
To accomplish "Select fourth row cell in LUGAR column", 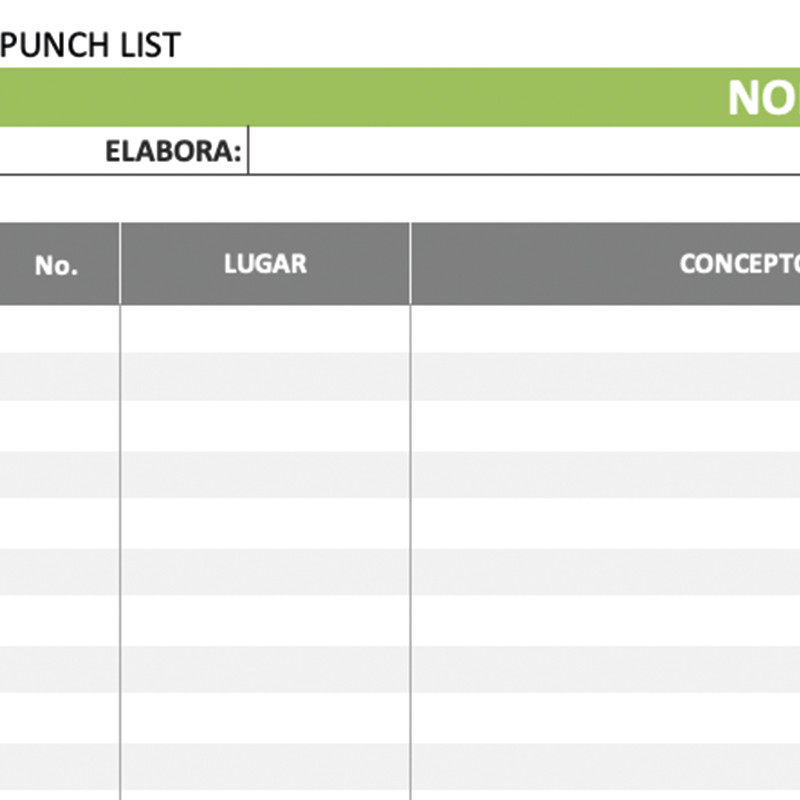I will tap(265, 475).
